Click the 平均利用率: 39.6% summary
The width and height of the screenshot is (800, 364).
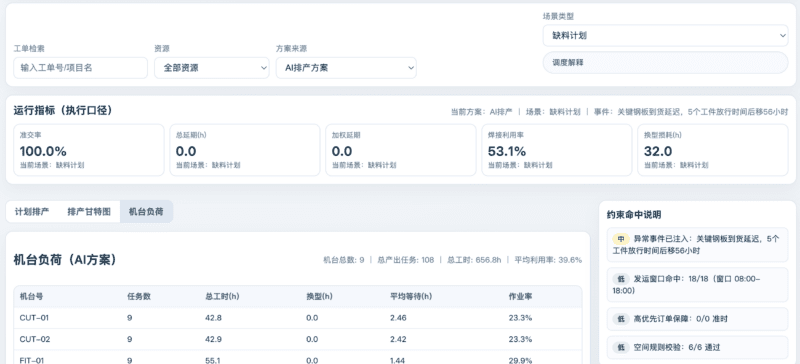click(x=548, y=260)
